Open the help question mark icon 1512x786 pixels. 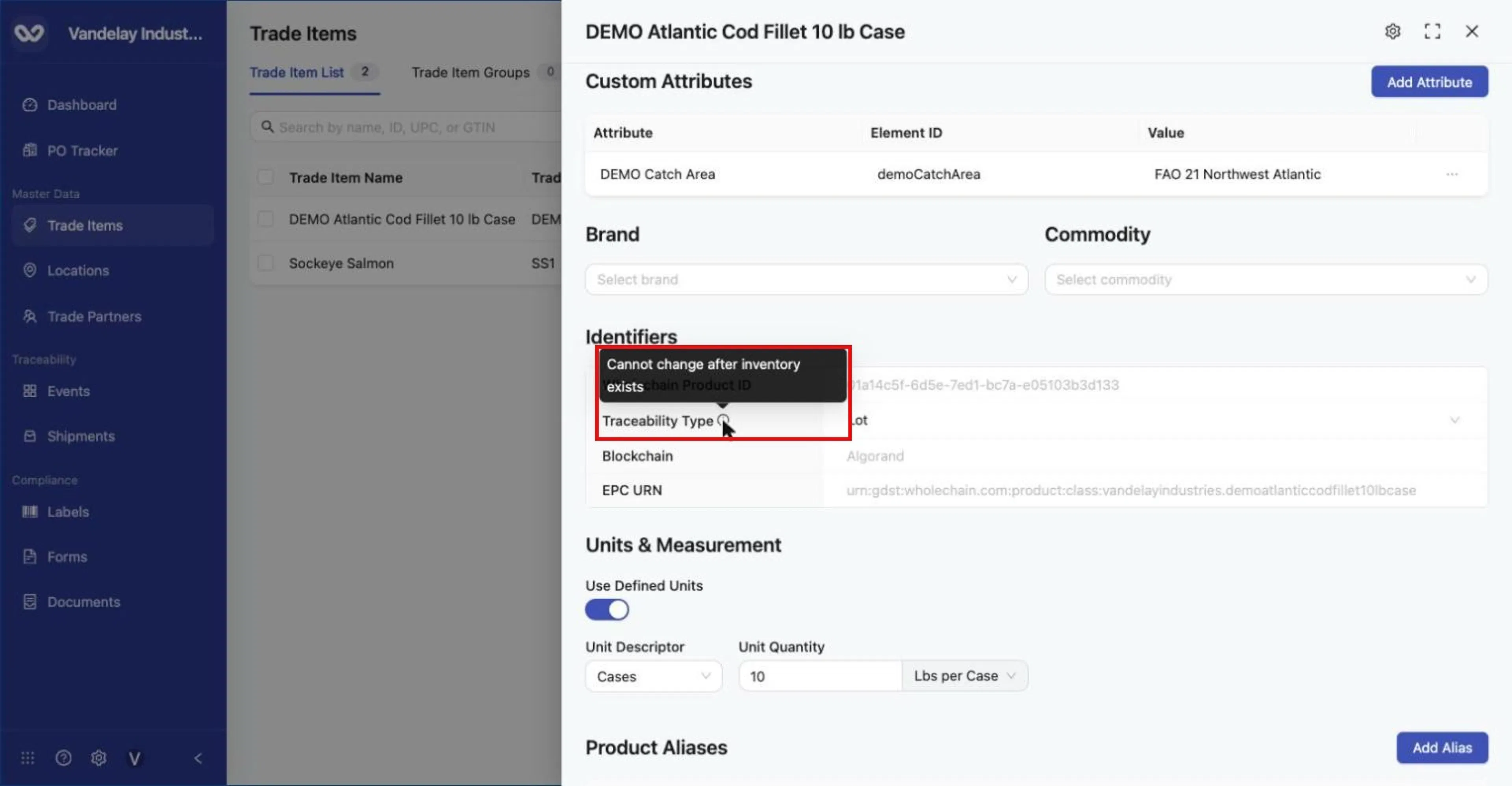click(63, 758)
